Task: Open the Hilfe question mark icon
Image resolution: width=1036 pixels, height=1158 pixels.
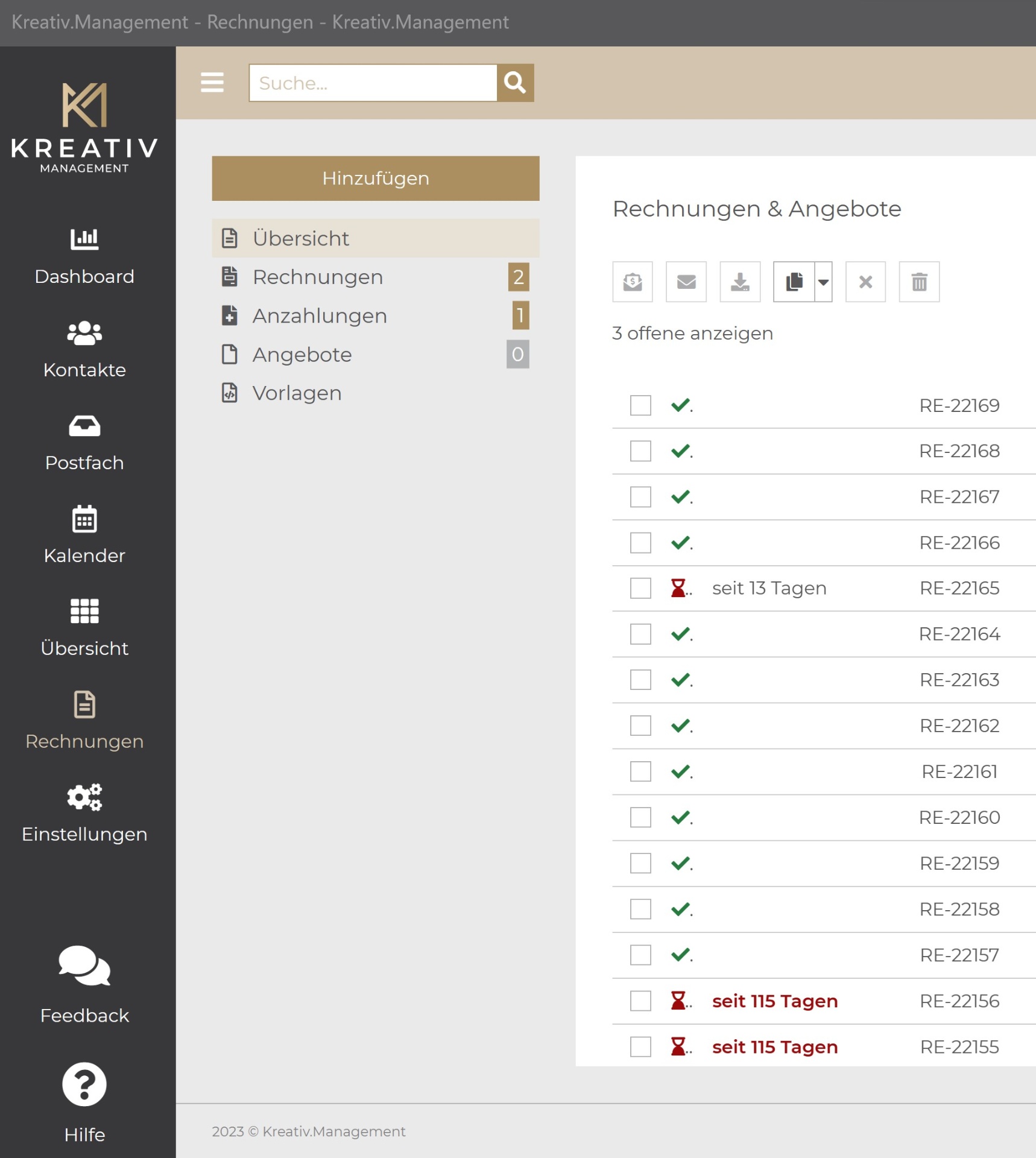Action: point(84,1084)
